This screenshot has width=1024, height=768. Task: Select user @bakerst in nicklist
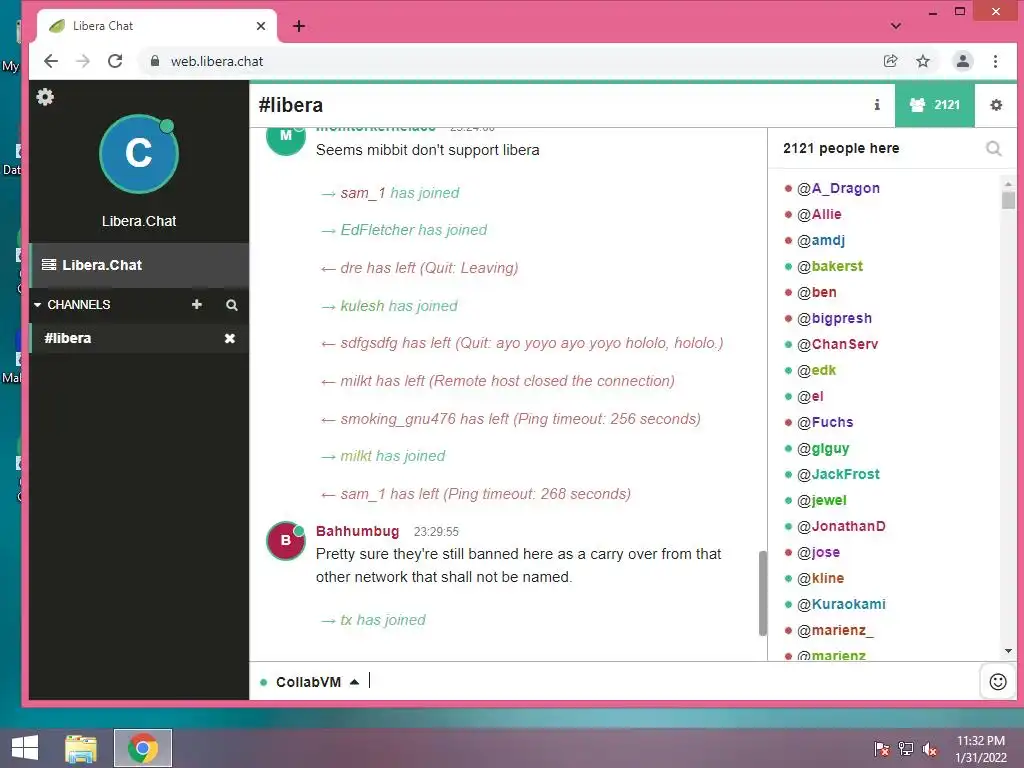pos(830,266)
